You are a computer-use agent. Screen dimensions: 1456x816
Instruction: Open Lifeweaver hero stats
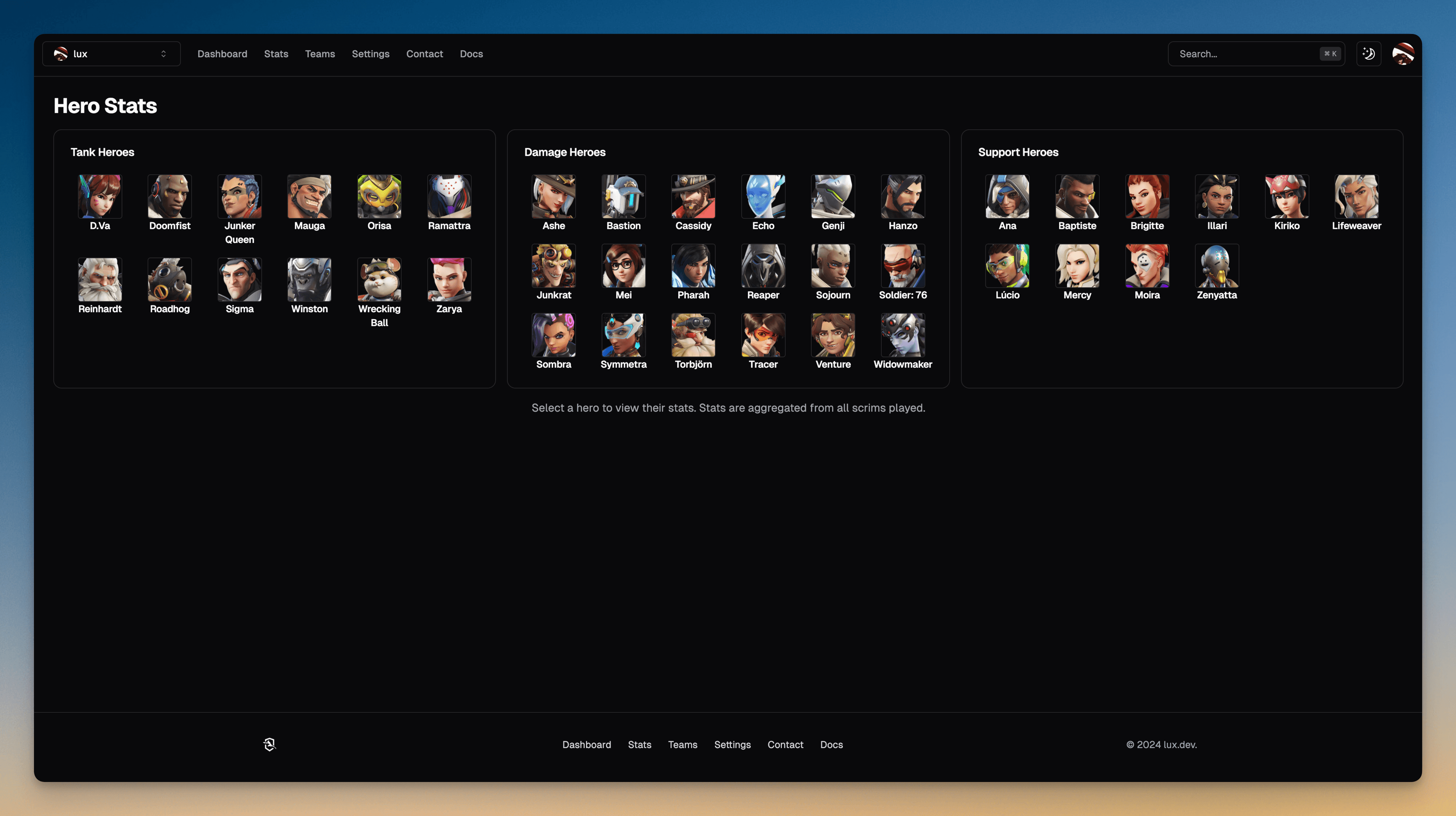1357,196
